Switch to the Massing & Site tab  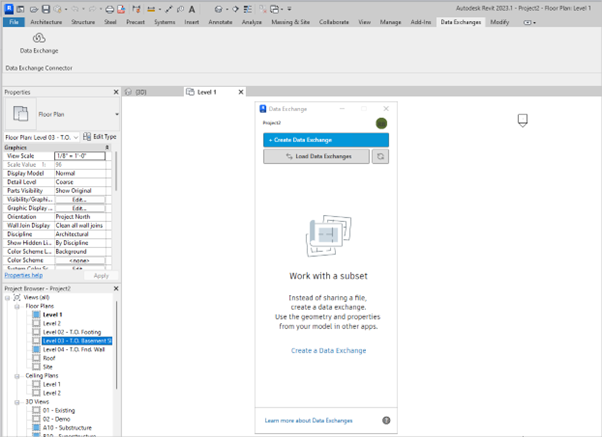(x=291, y=22)
